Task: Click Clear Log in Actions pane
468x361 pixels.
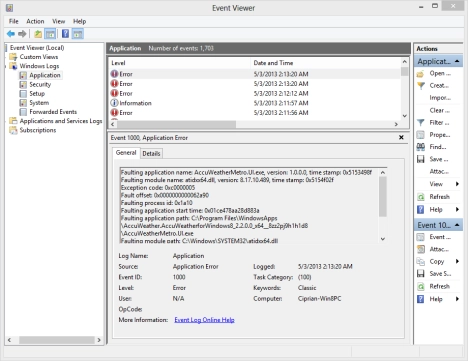Action: pos(440,110)
